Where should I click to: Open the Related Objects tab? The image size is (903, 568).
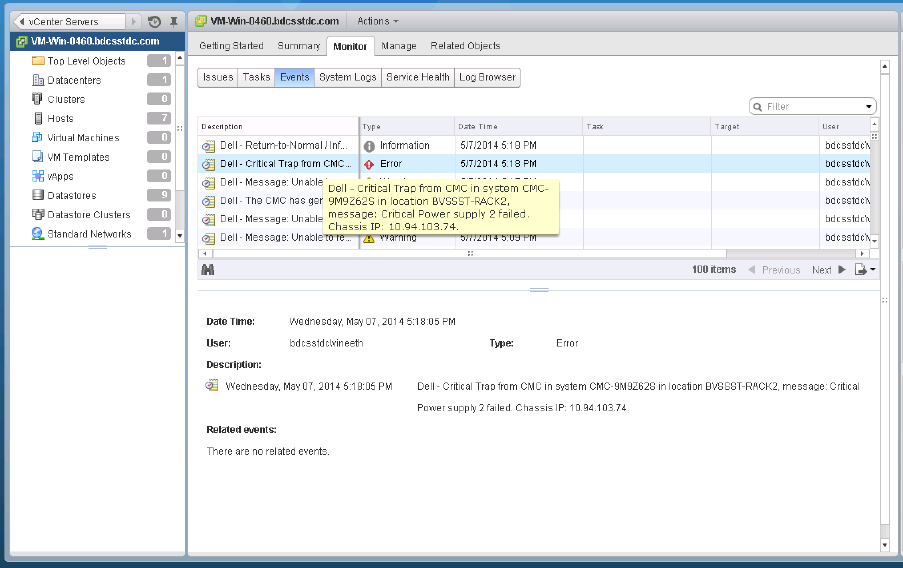point(465,46)
